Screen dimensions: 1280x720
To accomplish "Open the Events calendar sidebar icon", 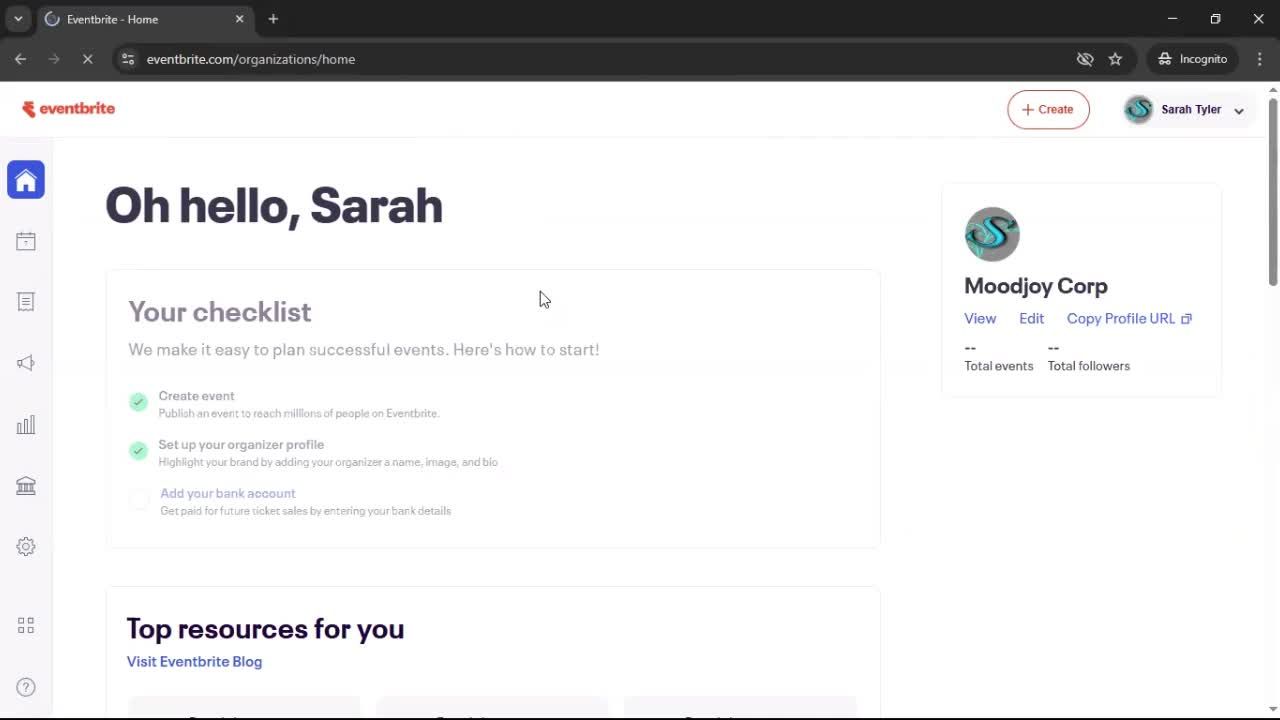I will (26, 241).
